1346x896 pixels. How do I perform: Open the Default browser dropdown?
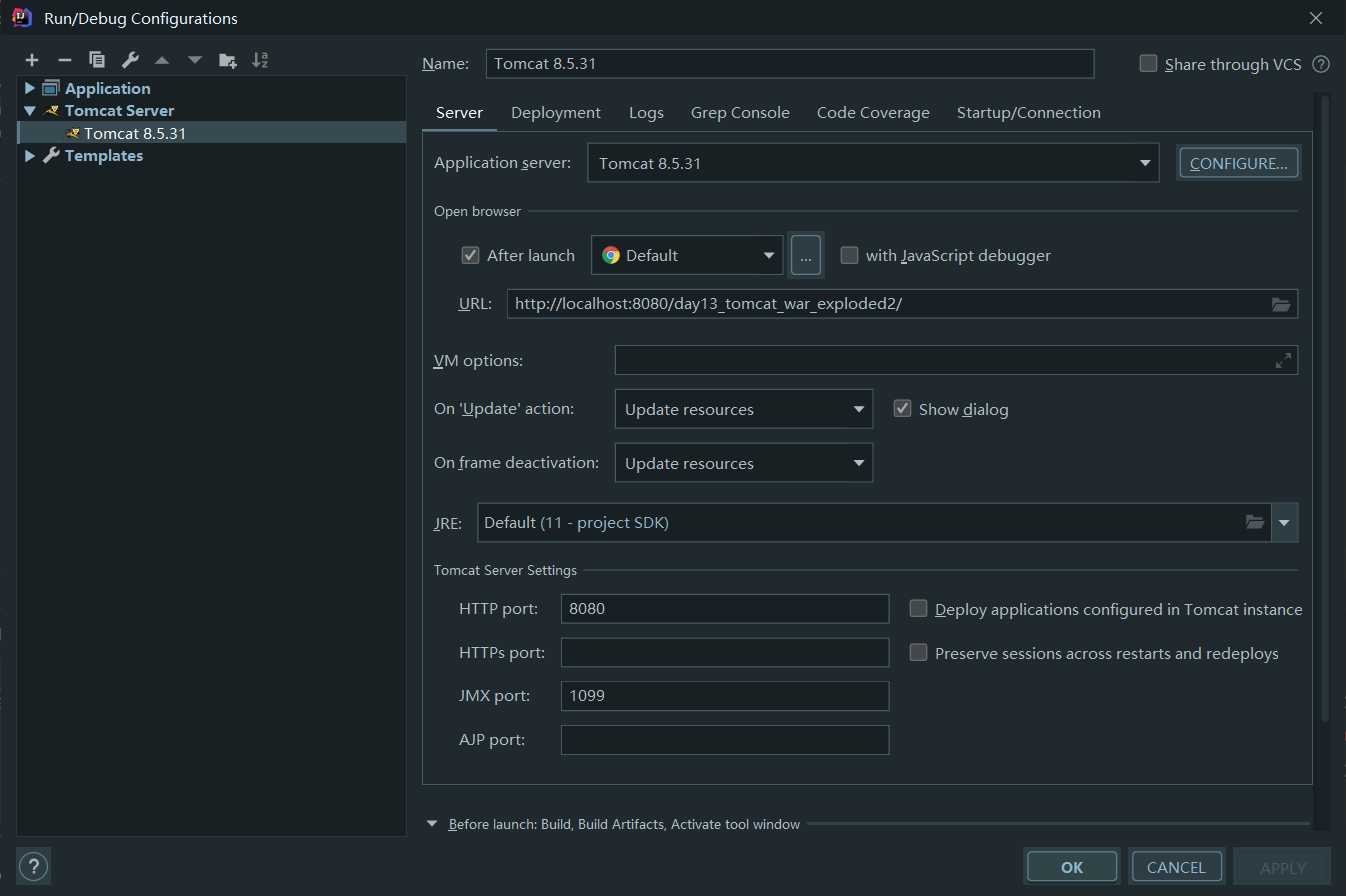click(687, 255)
